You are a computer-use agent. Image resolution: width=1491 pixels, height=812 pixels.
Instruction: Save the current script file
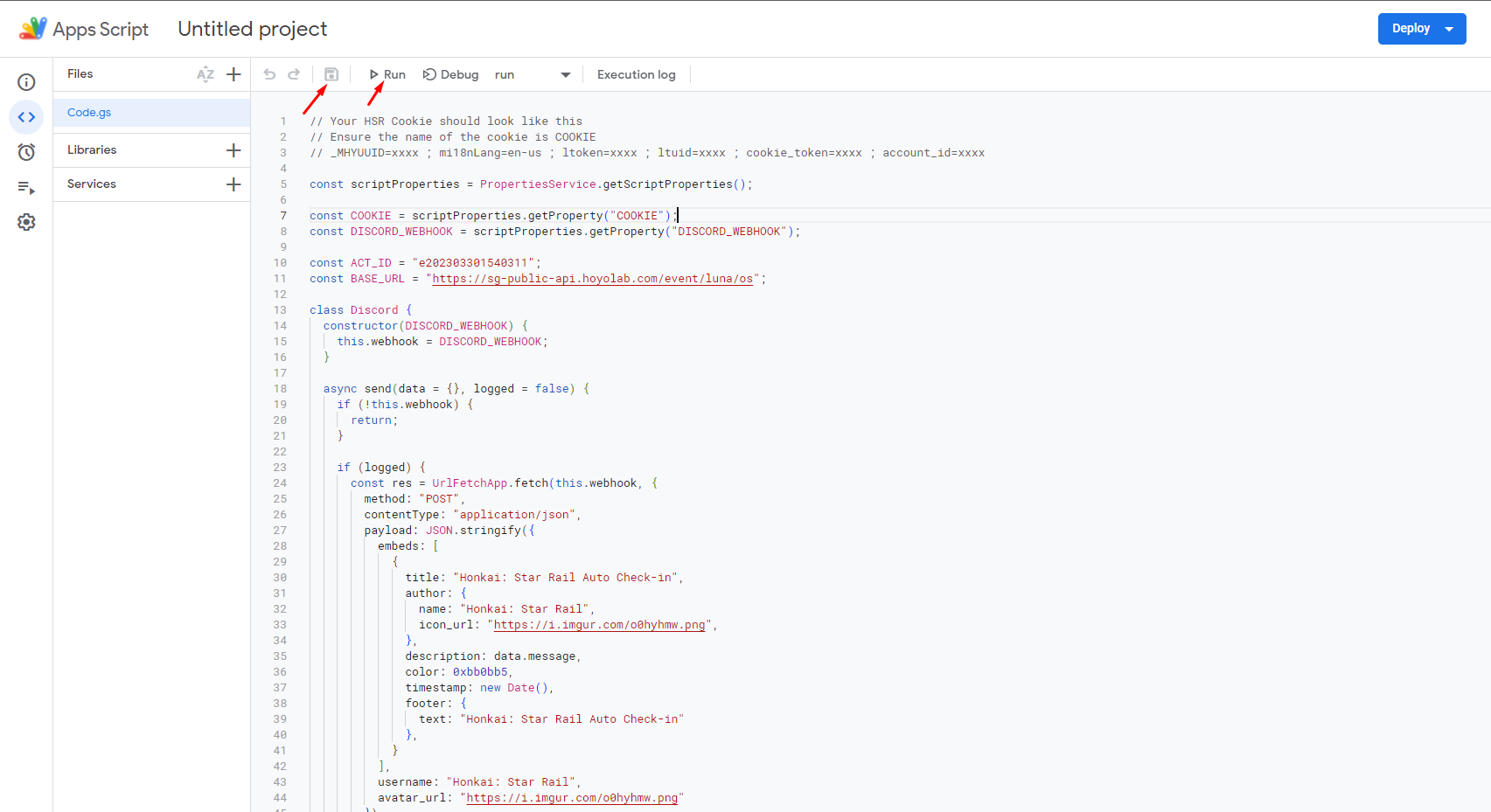(x=331, y=74)
